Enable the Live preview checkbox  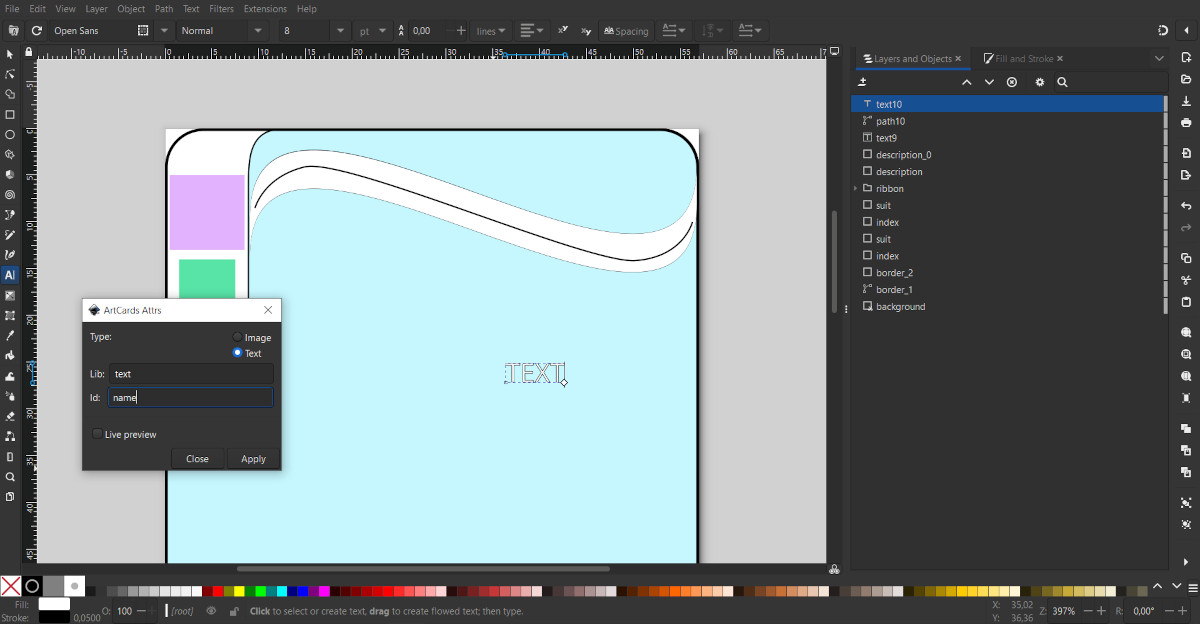point(97,434)
